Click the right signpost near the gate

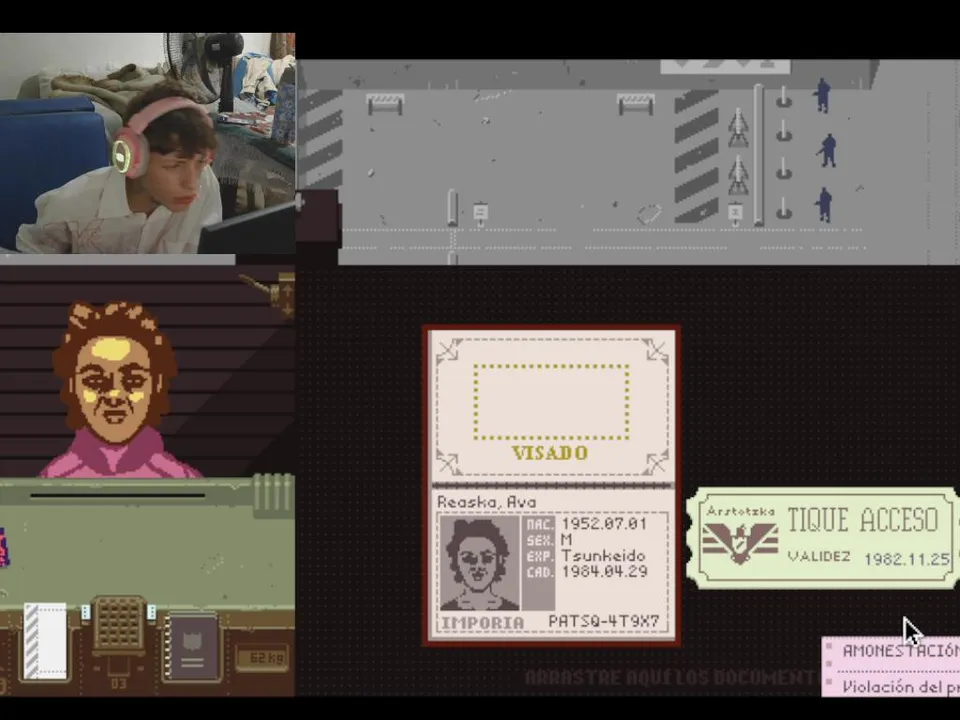[735, 214]
